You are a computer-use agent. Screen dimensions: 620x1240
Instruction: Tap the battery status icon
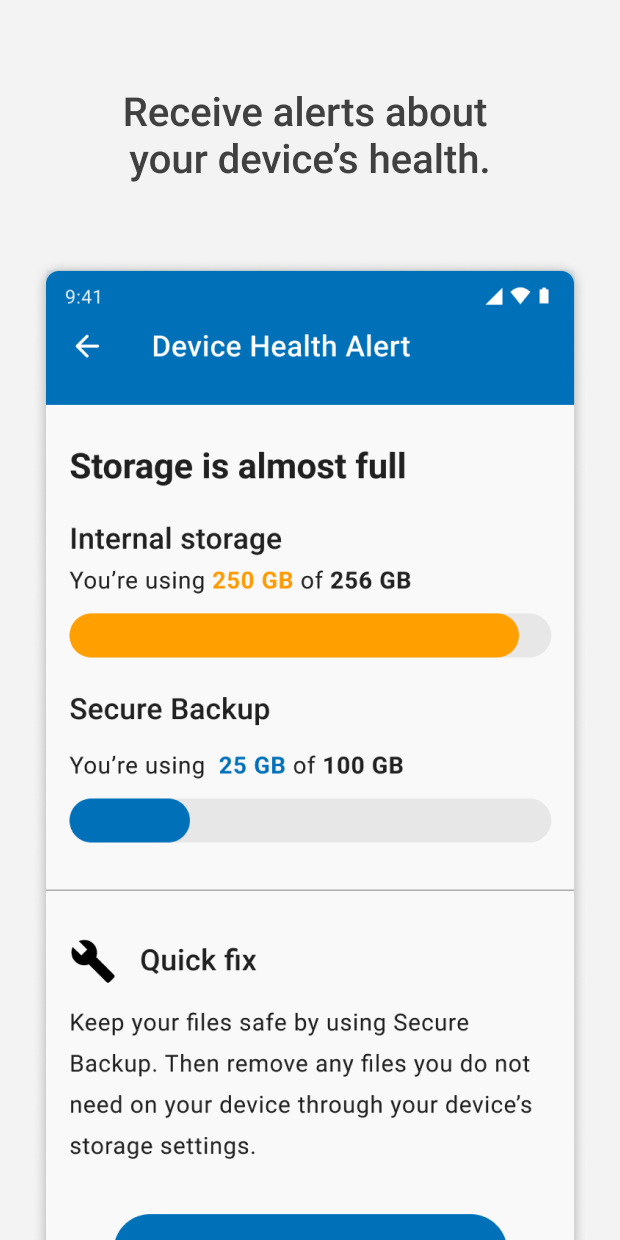(x=544, y=296)
